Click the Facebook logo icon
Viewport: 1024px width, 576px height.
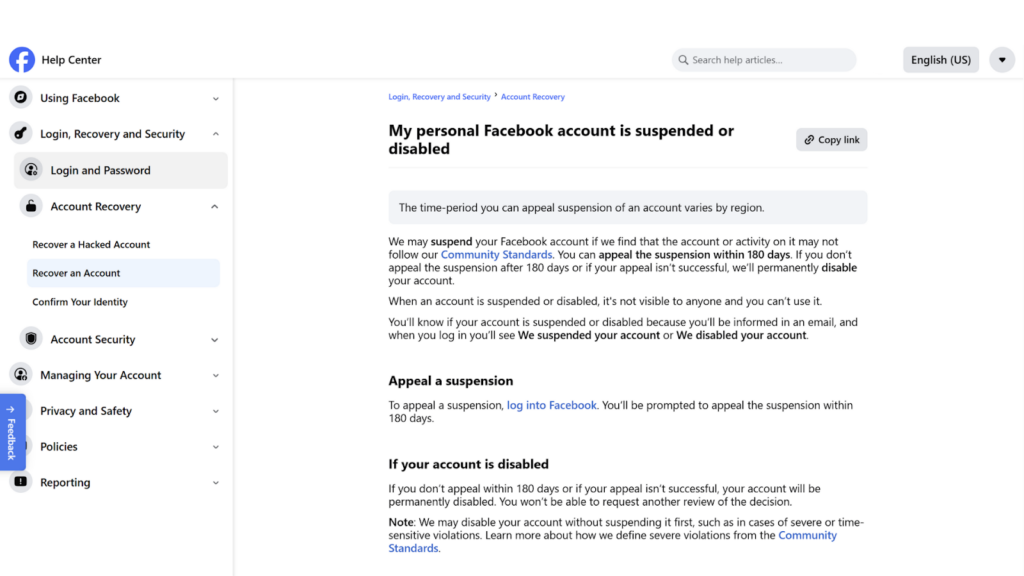click(x=22, y=60)
